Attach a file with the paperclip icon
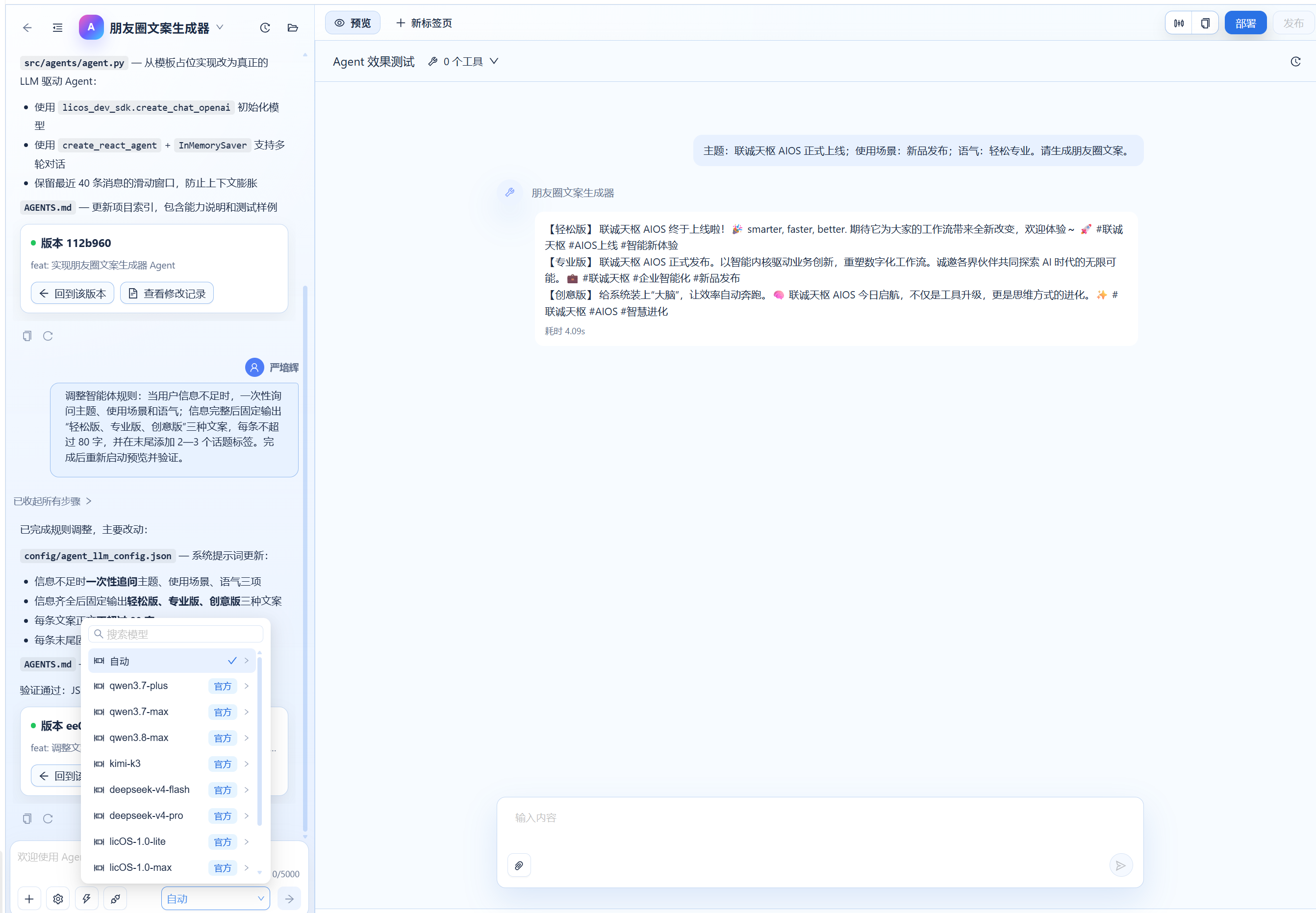 coord(518,865)
